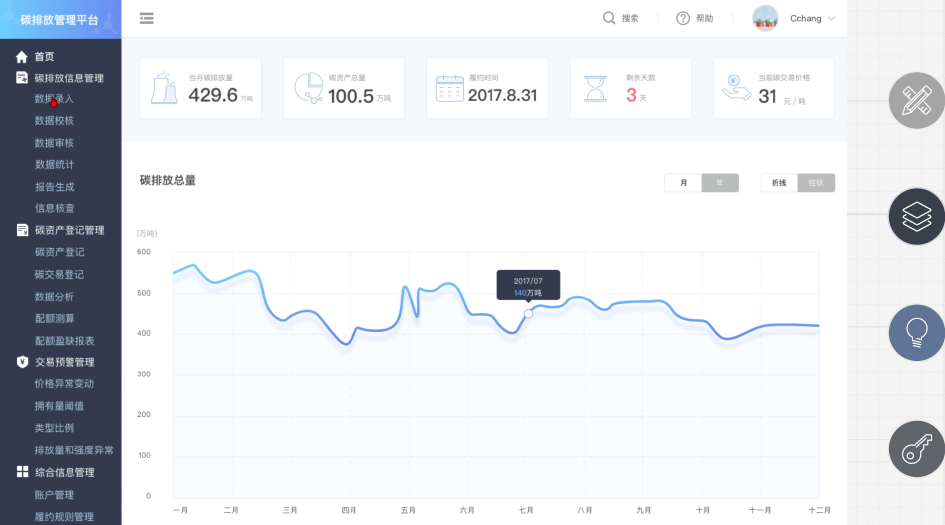Go to 数据分析 page
This screenshot has width=945, height=525.
pyautogui.click(x=54, y=297)
